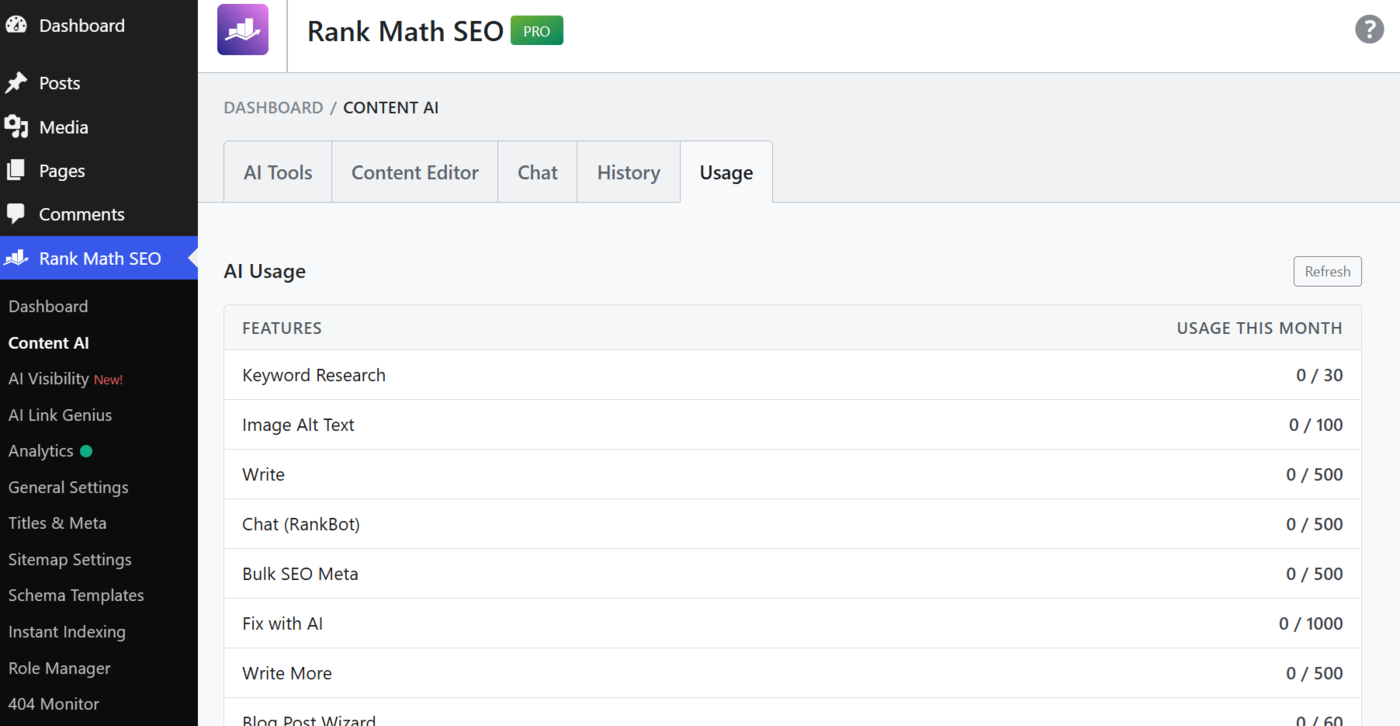Open AI Visibility submenu item

(x=65, y=379)
